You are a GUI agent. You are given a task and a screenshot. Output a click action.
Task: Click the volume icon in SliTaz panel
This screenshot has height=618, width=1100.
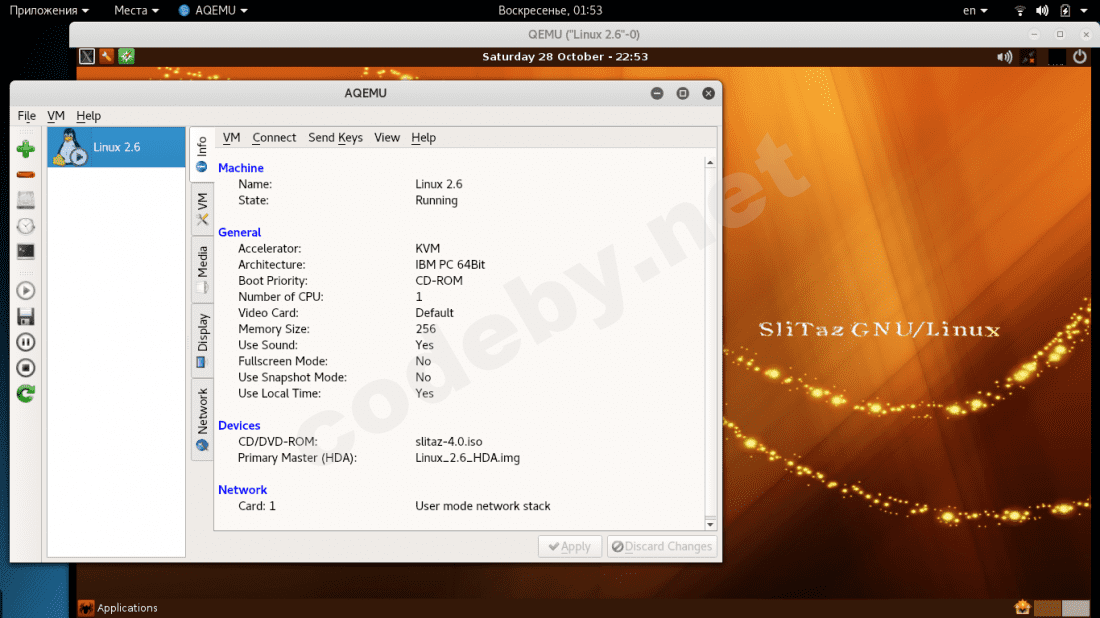tap(1005, 57)
